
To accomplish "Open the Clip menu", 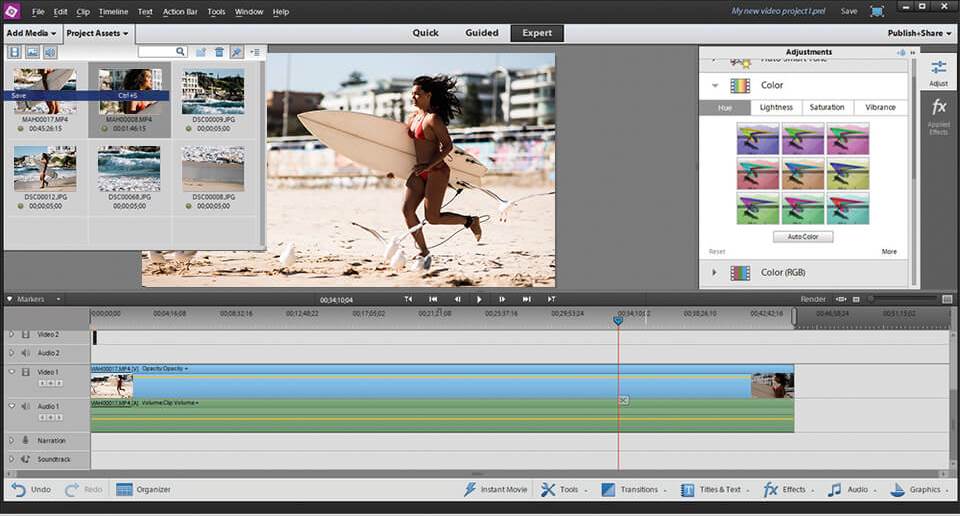I will tap(83, 12).
